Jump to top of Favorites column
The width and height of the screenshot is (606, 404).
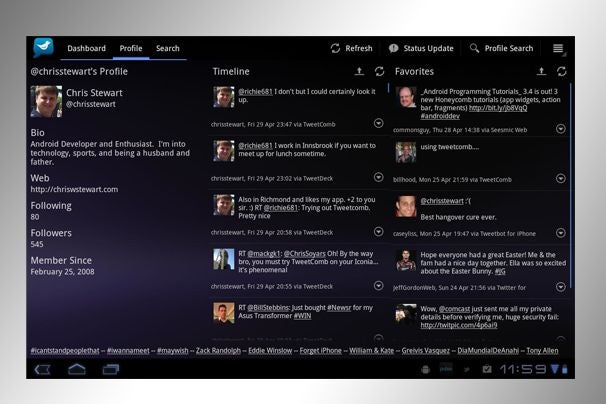click(541, 71)
